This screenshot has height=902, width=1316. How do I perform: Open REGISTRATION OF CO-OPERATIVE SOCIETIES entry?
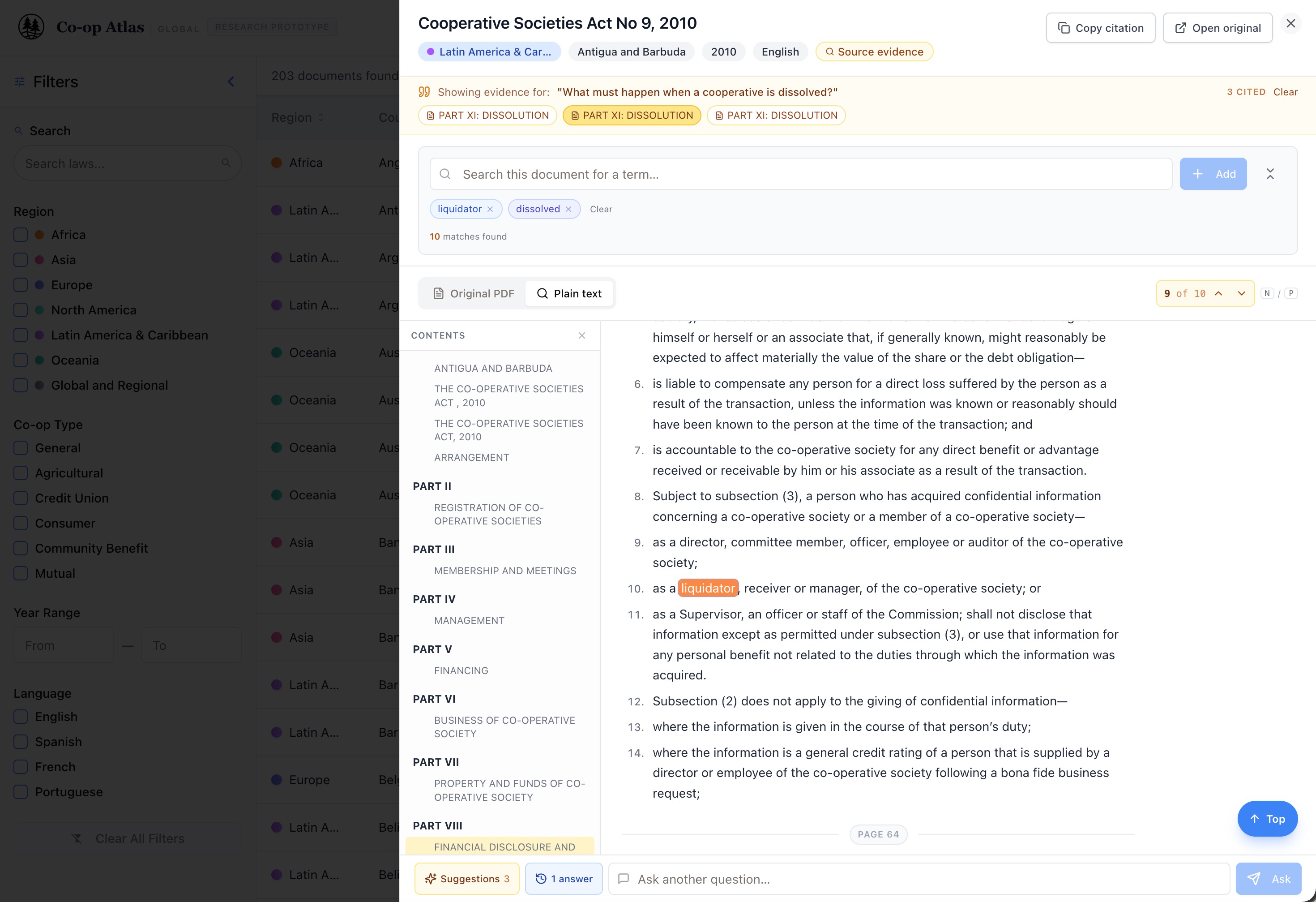489,515
